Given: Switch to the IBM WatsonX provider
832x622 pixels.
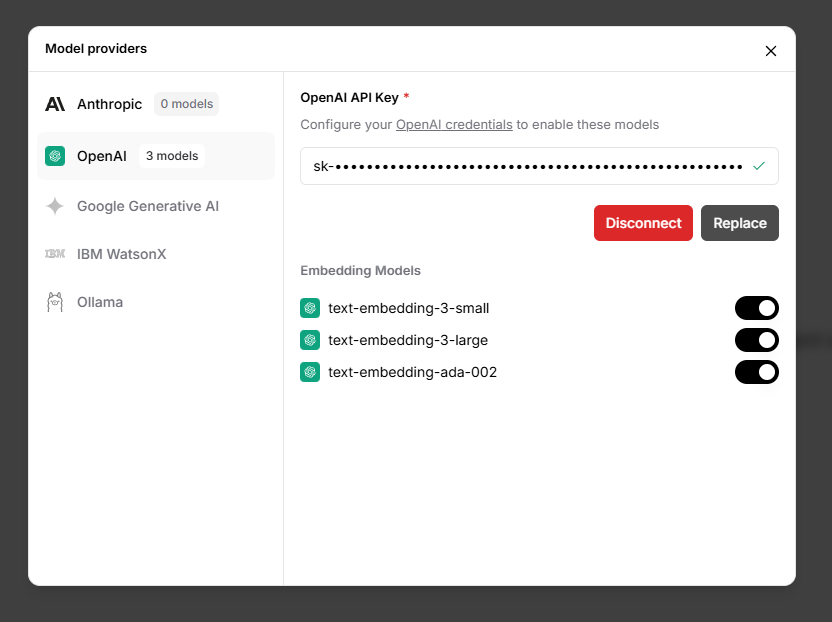Looking at the screenshot, I should click(156, 254).
